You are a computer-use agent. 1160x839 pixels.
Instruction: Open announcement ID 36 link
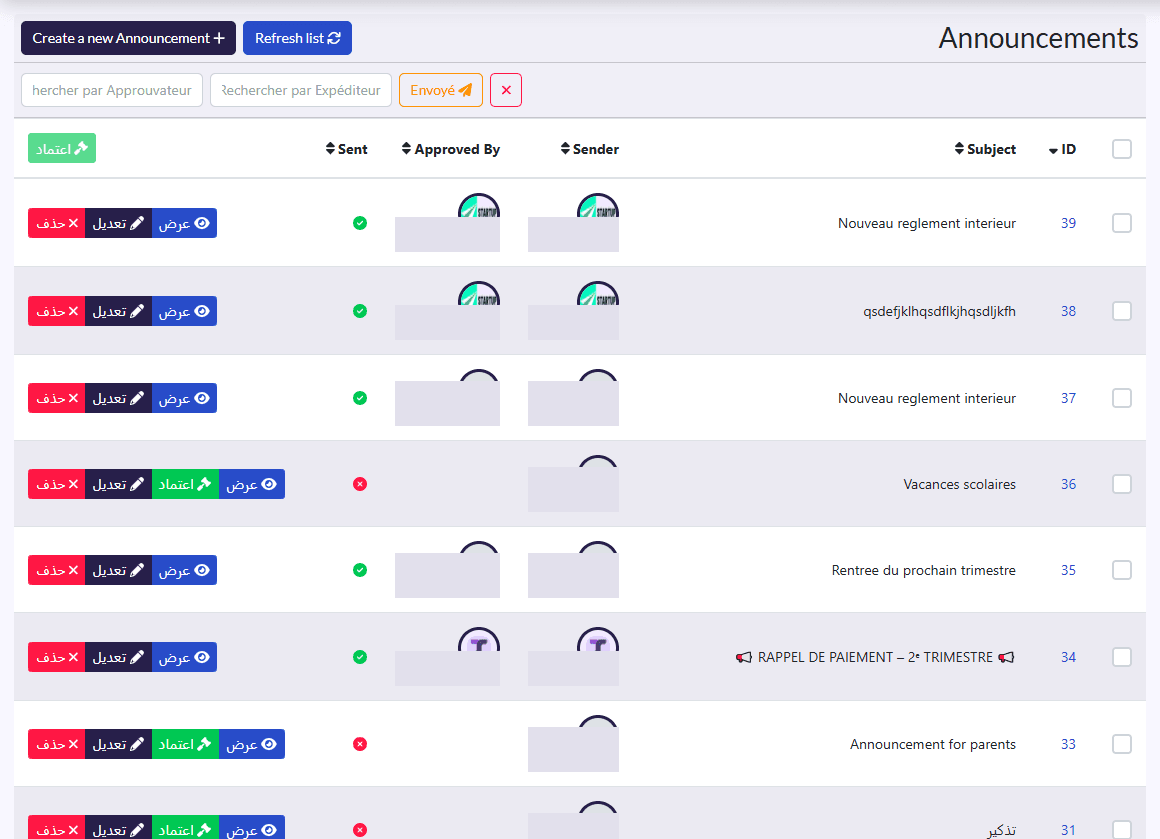1068,484
